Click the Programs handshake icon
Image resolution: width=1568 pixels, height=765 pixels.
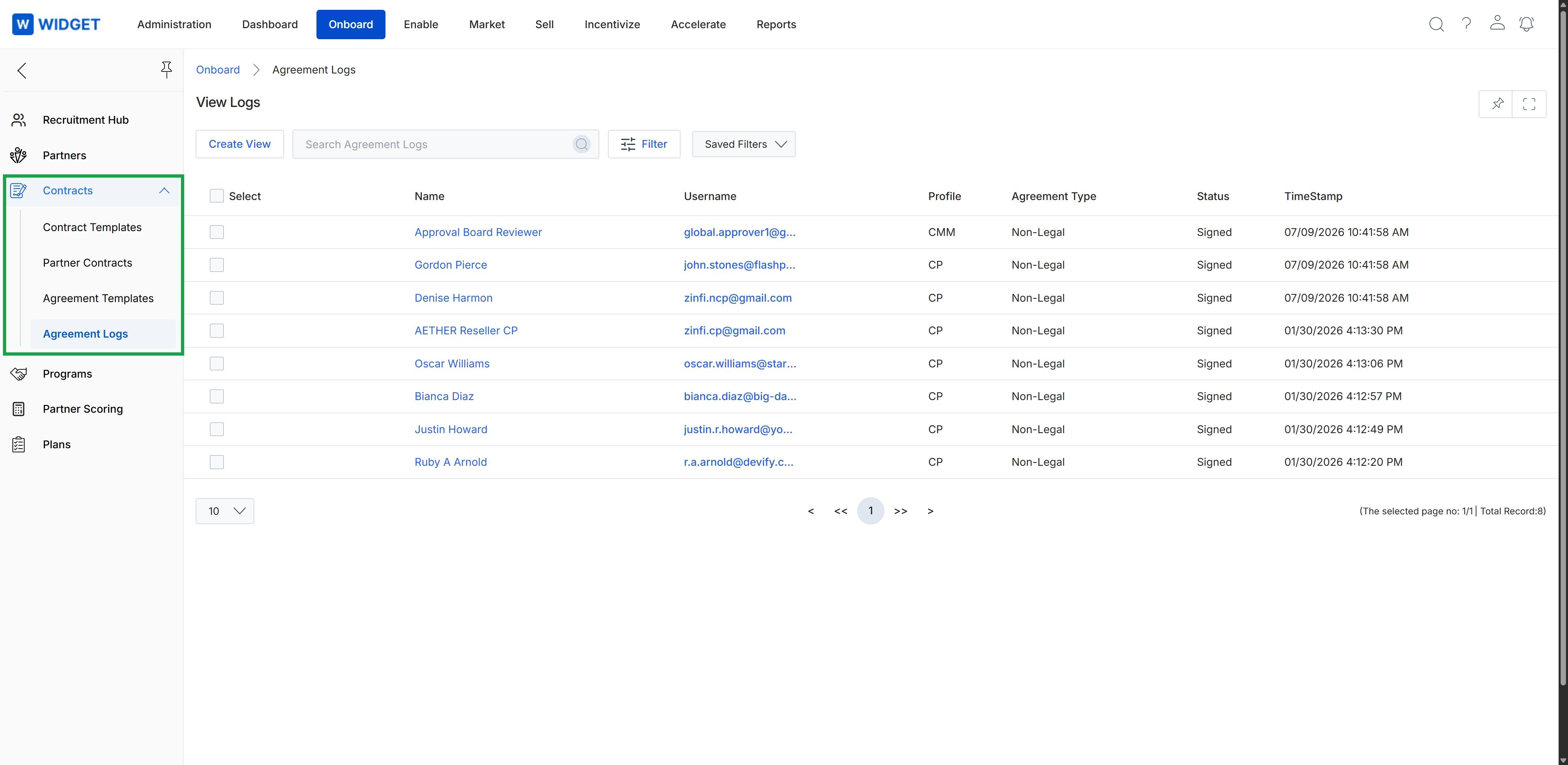(x=19, y=374)
